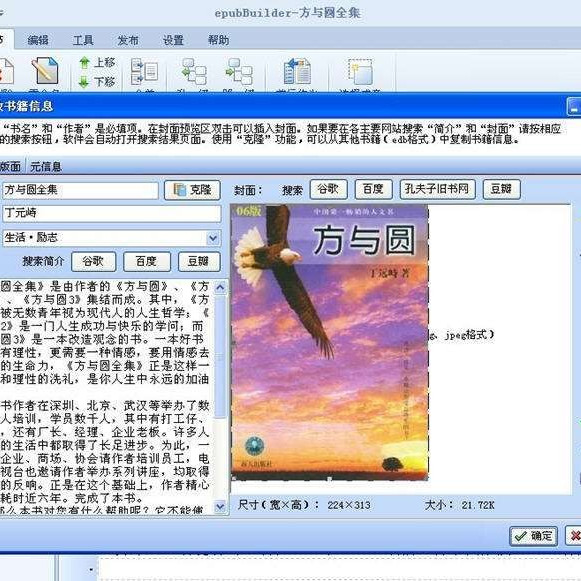Image resolution: width=581 pixels, height=581 pixels.
Task: Click the summary scrollbar down arrow
Action: 220,507
